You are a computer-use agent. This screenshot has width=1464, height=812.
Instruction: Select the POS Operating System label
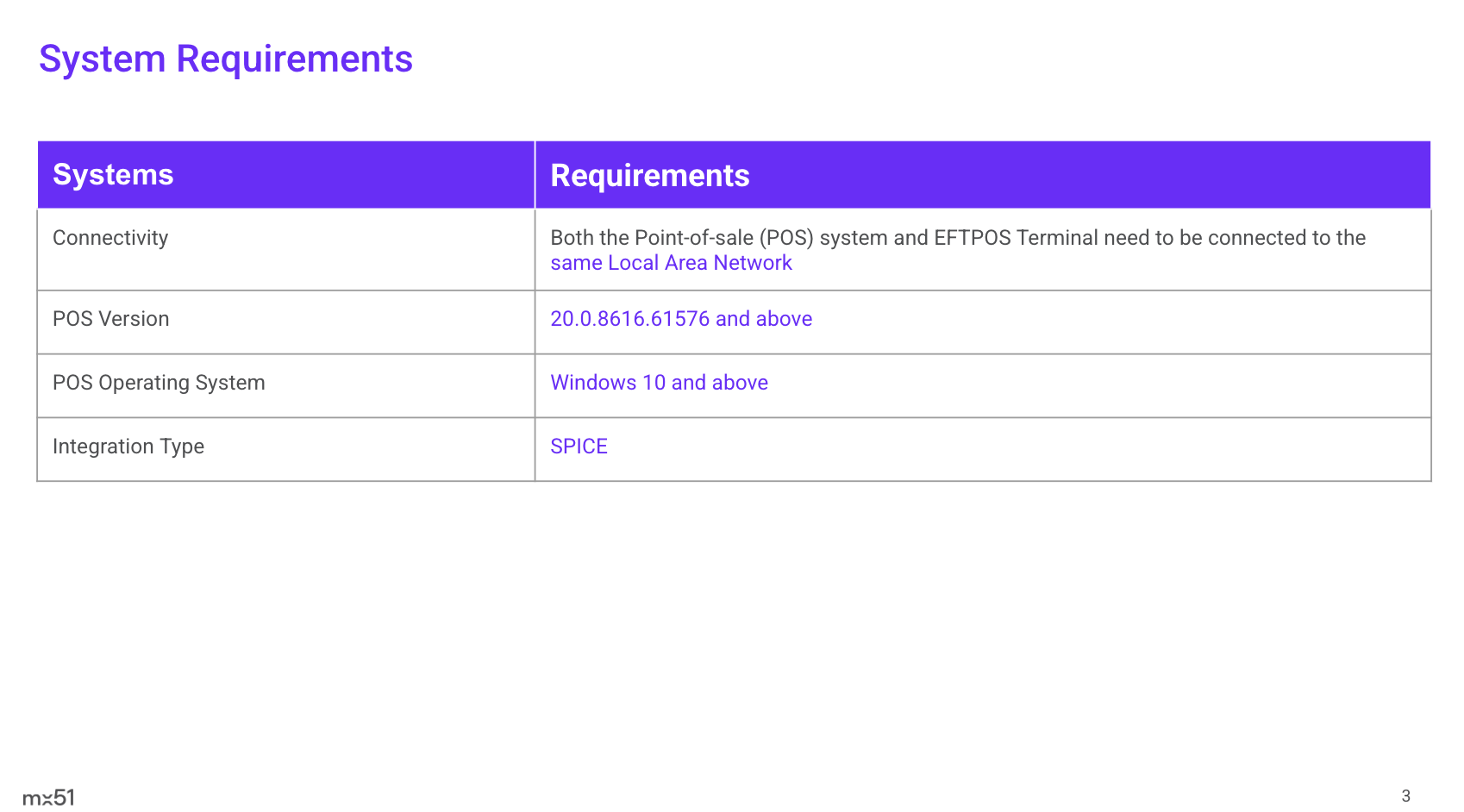click(159, 383)
